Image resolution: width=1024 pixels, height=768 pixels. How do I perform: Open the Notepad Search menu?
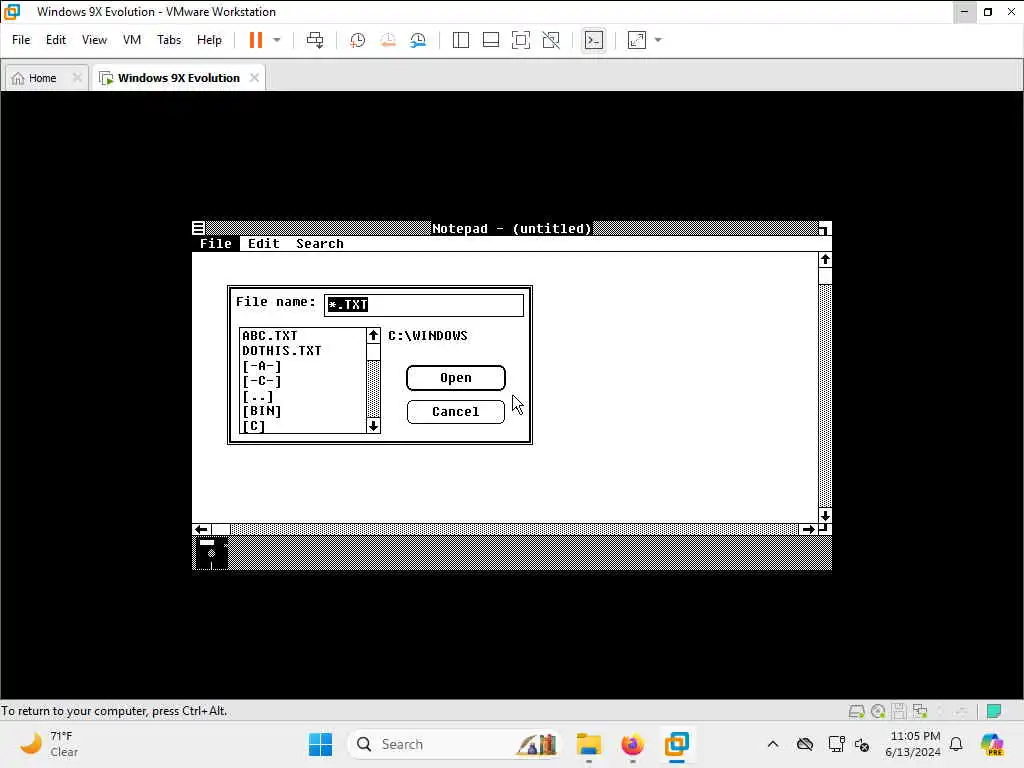[319, 244]
